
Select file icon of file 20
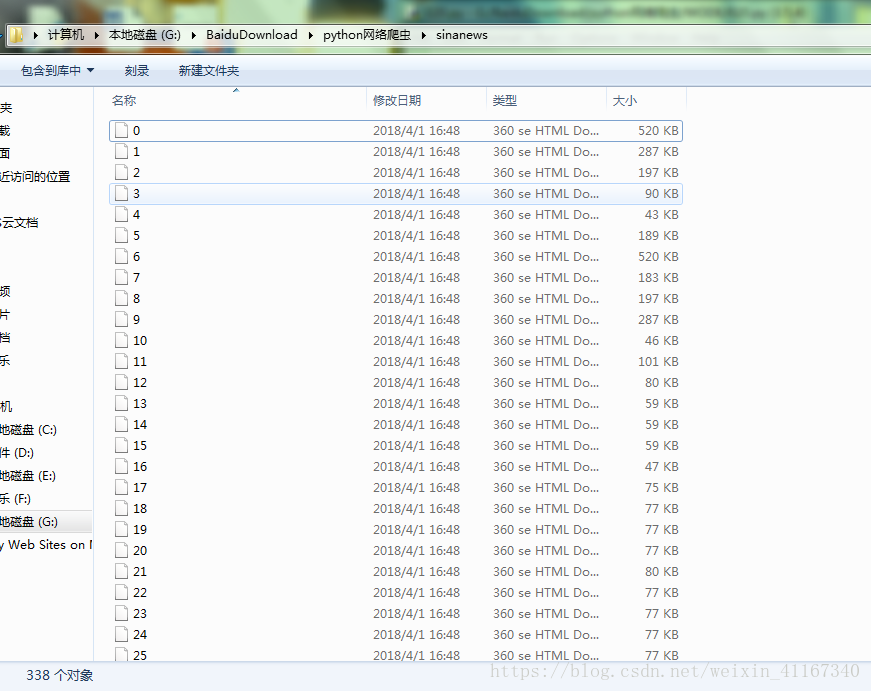[121, 550]
